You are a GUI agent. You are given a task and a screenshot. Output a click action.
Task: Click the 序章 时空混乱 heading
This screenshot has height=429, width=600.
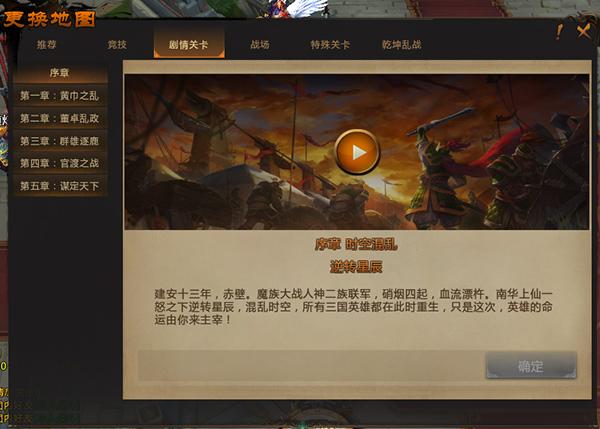coord(356,244)
